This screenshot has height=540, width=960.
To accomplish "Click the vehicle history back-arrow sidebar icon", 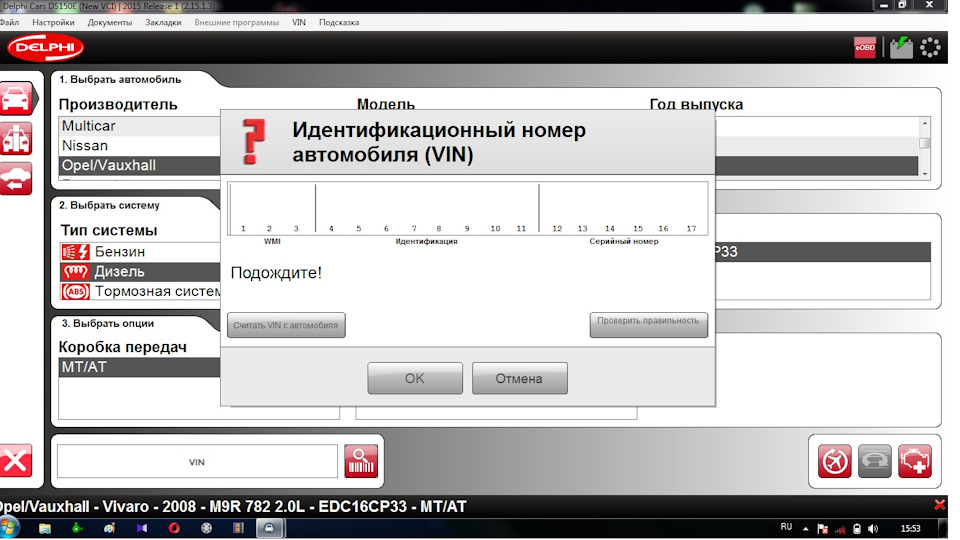I will (16, 179).
